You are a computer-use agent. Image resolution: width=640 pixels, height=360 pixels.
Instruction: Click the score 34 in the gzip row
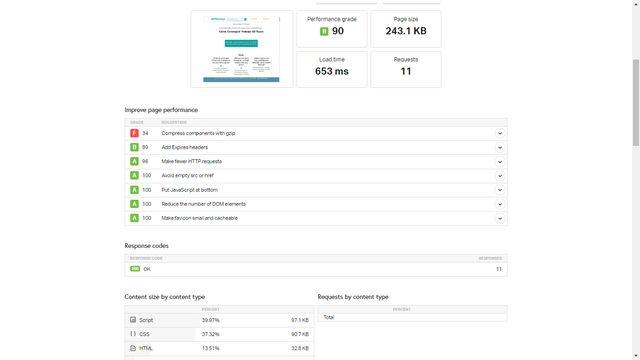(145, 133)
